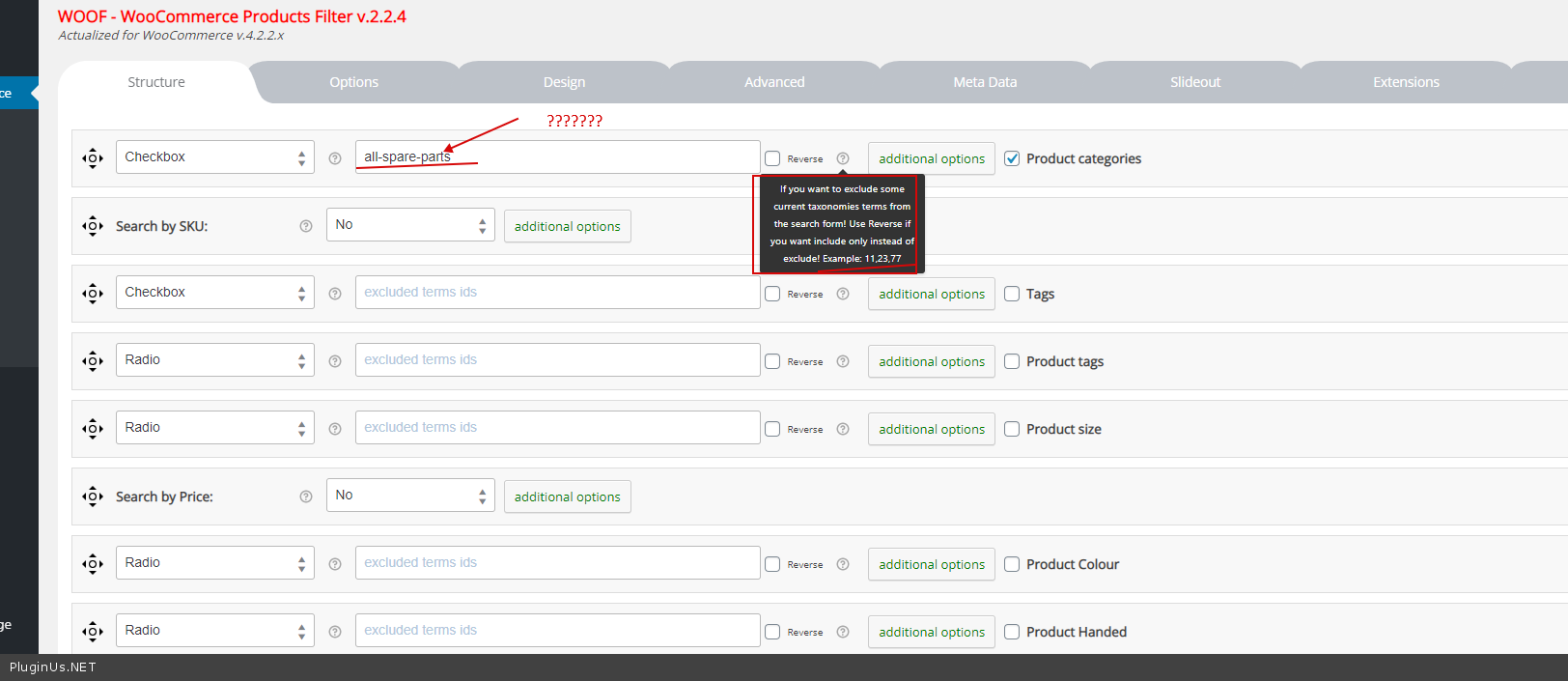
Task: Expand the Radio type dropdown for Product tags
Action: click(214, 360)
